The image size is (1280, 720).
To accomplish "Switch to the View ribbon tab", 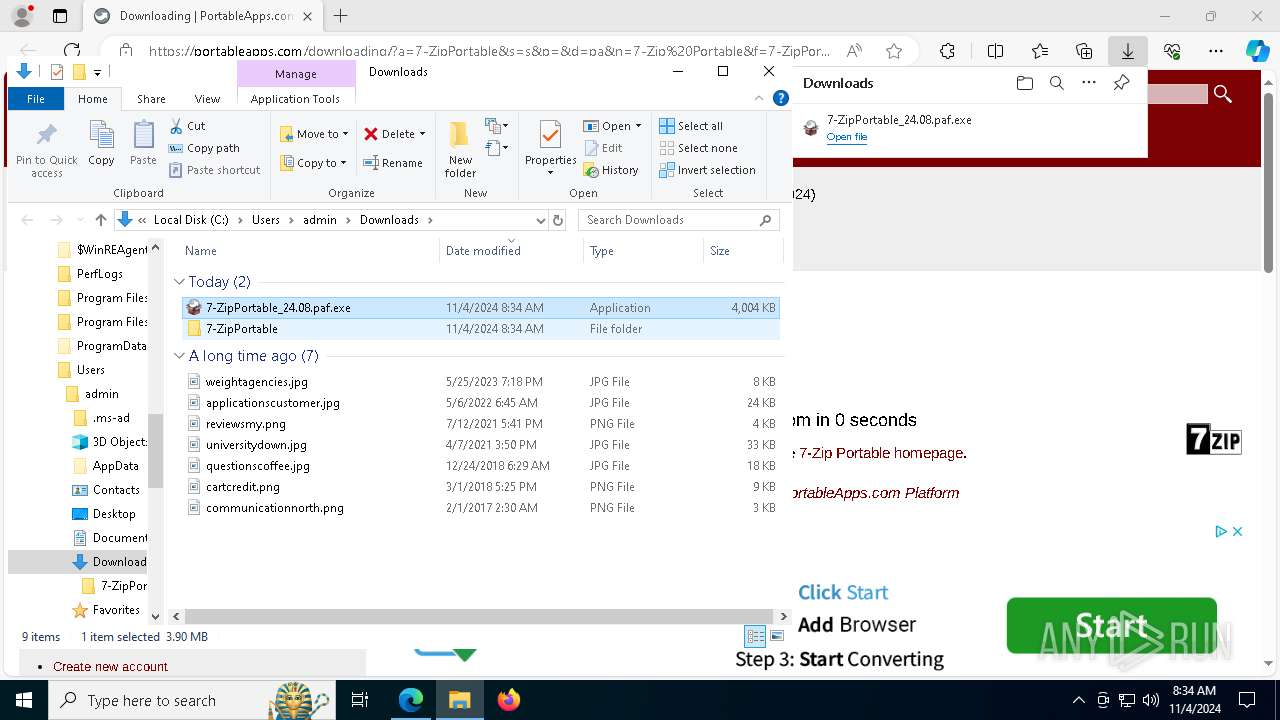I will (207, 99).
